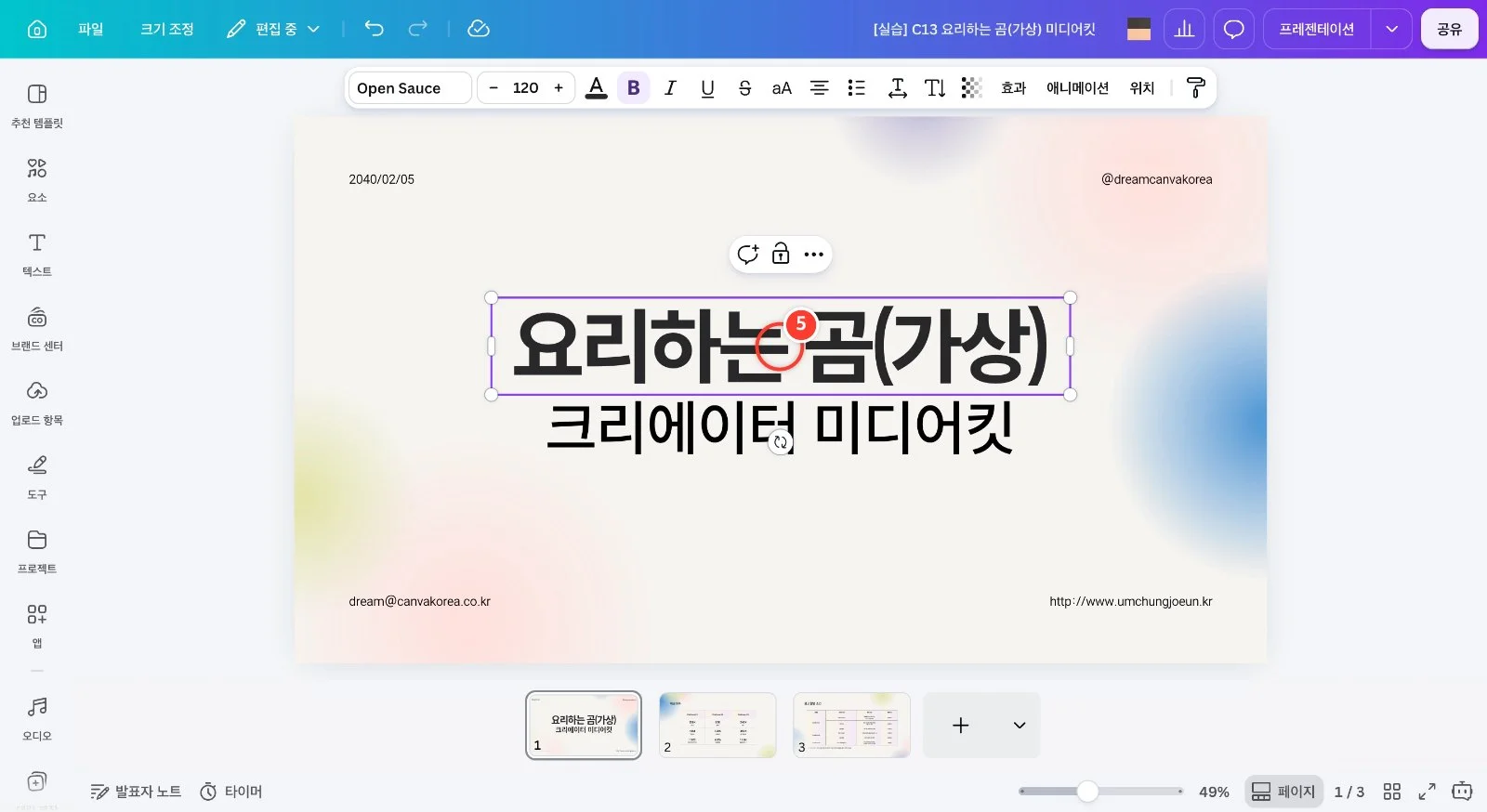Viewport: 1487px width, 812px height.
Task: Toggle bold formatting
Action: tap(634, 87)
